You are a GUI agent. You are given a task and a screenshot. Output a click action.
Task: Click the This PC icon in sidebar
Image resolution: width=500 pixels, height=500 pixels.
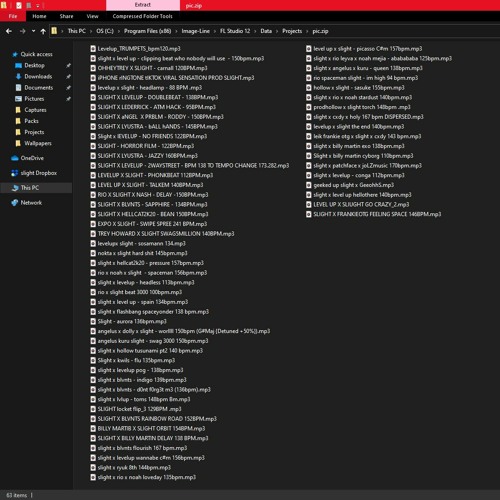tap(15, 188)
